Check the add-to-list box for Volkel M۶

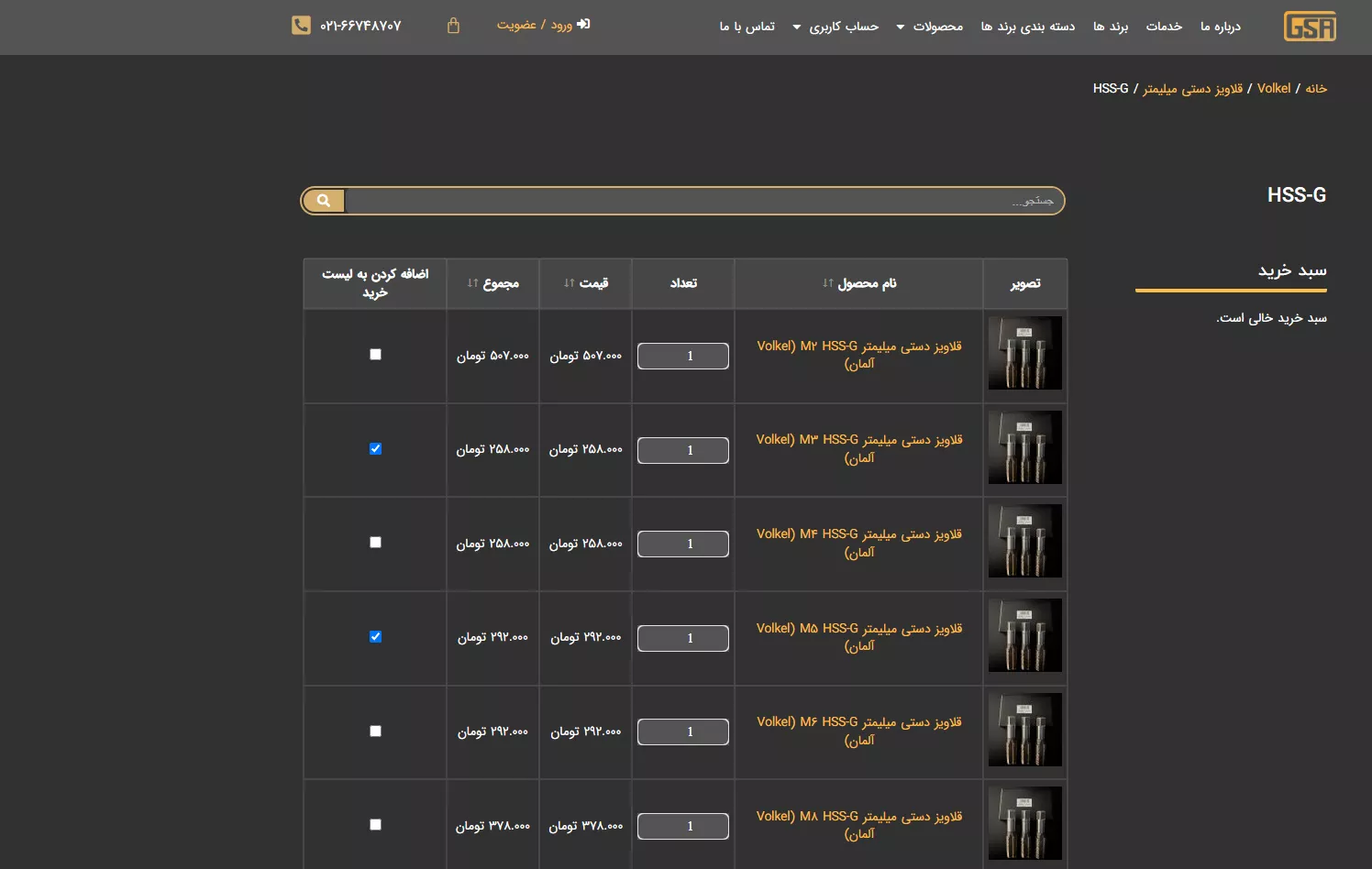(375, 731)
